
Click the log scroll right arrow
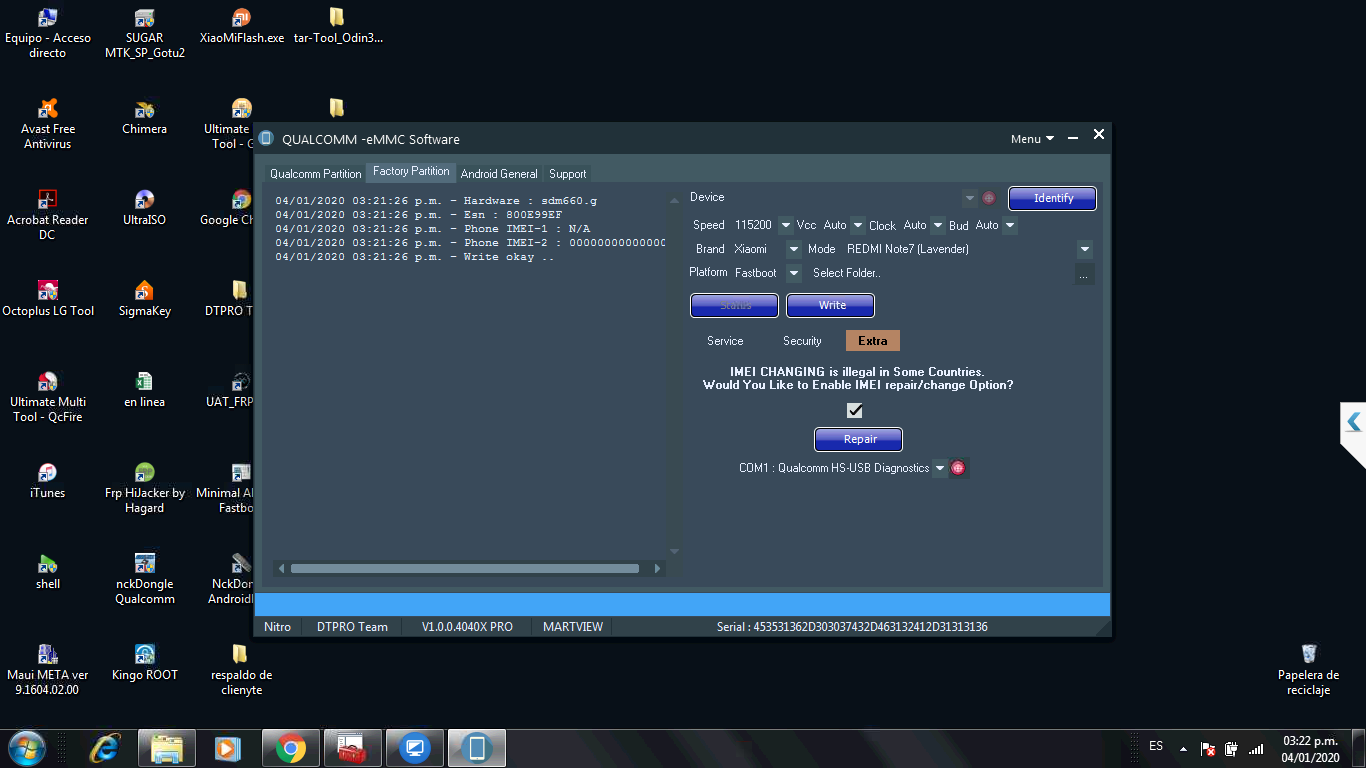657,569
